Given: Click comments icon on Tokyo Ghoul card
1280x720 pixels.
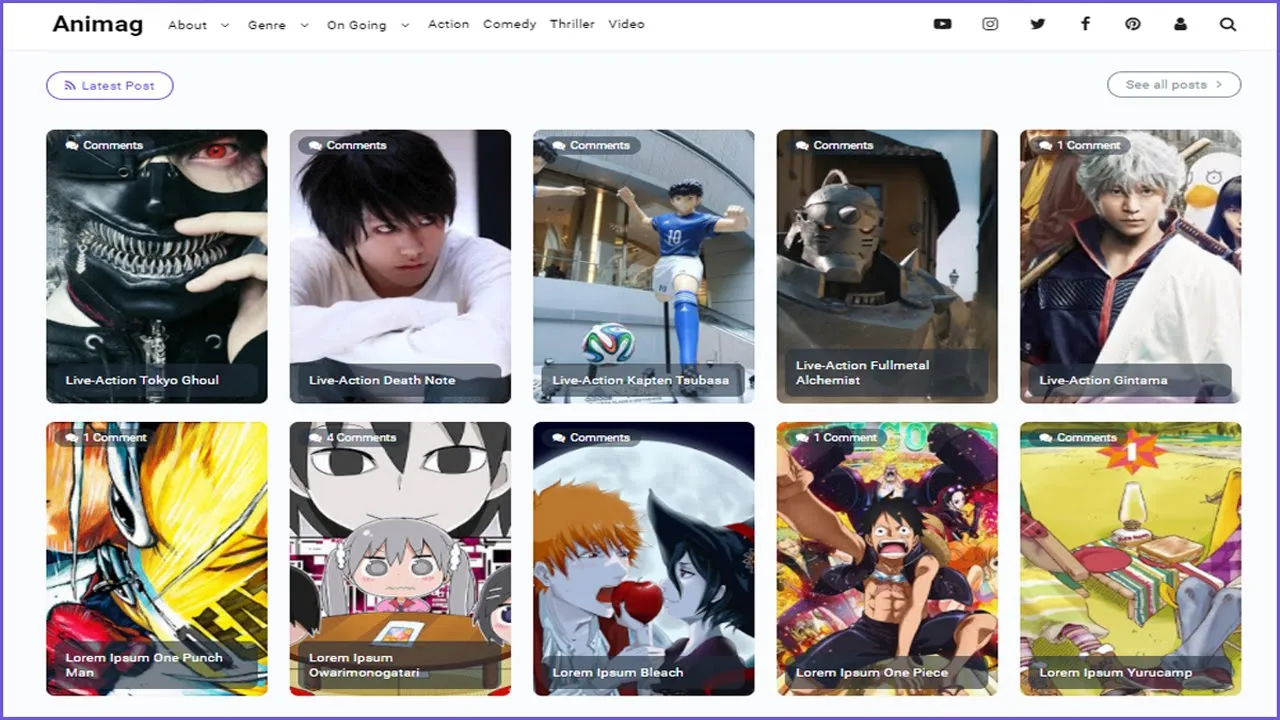Looking at the screenshot, I should (x=72, y=145).
